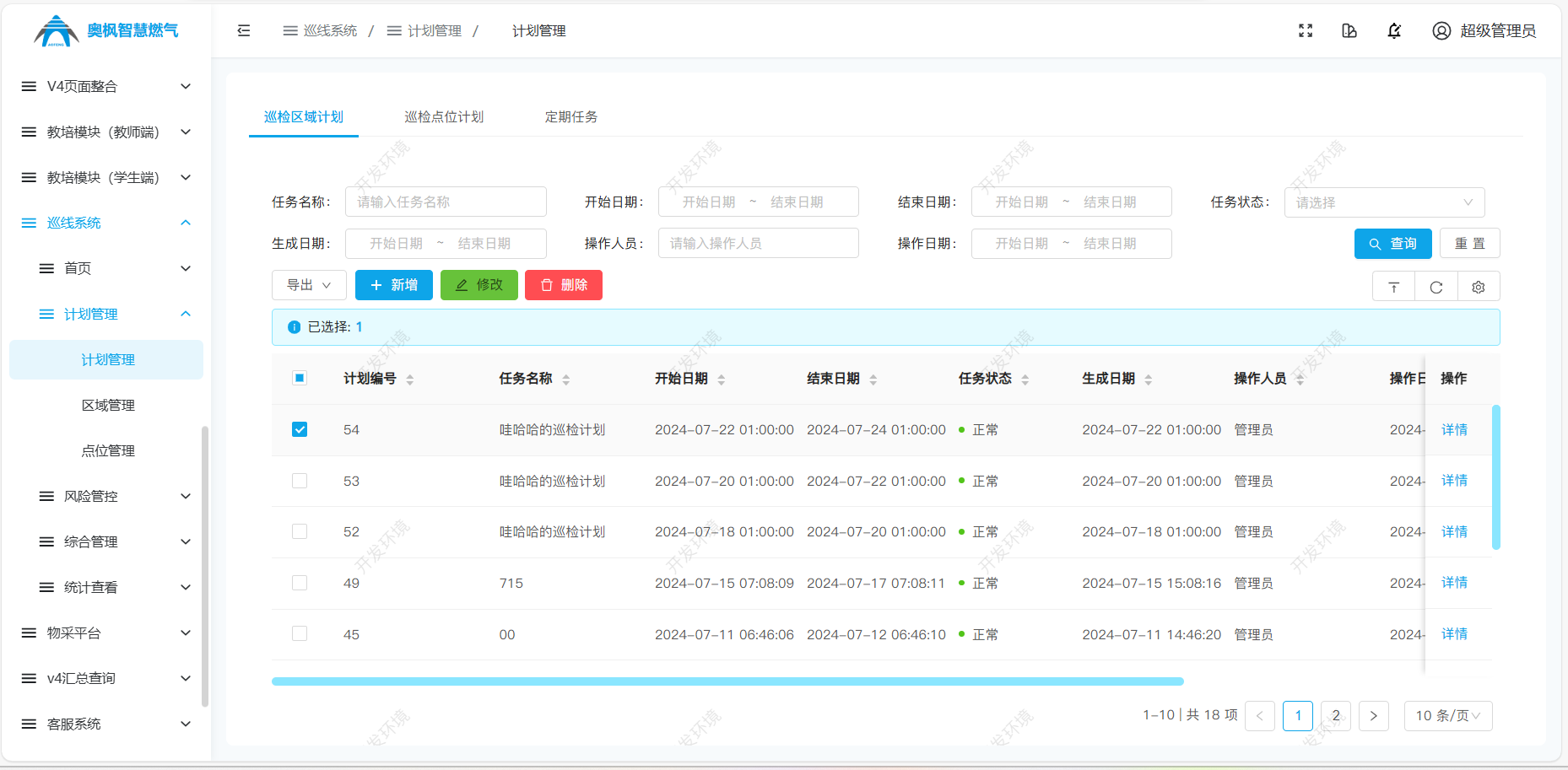Sort by 计划编号 column sort arrows
Image resolution: width=1568 pixels, height=770 pixels.
(410, 380)
